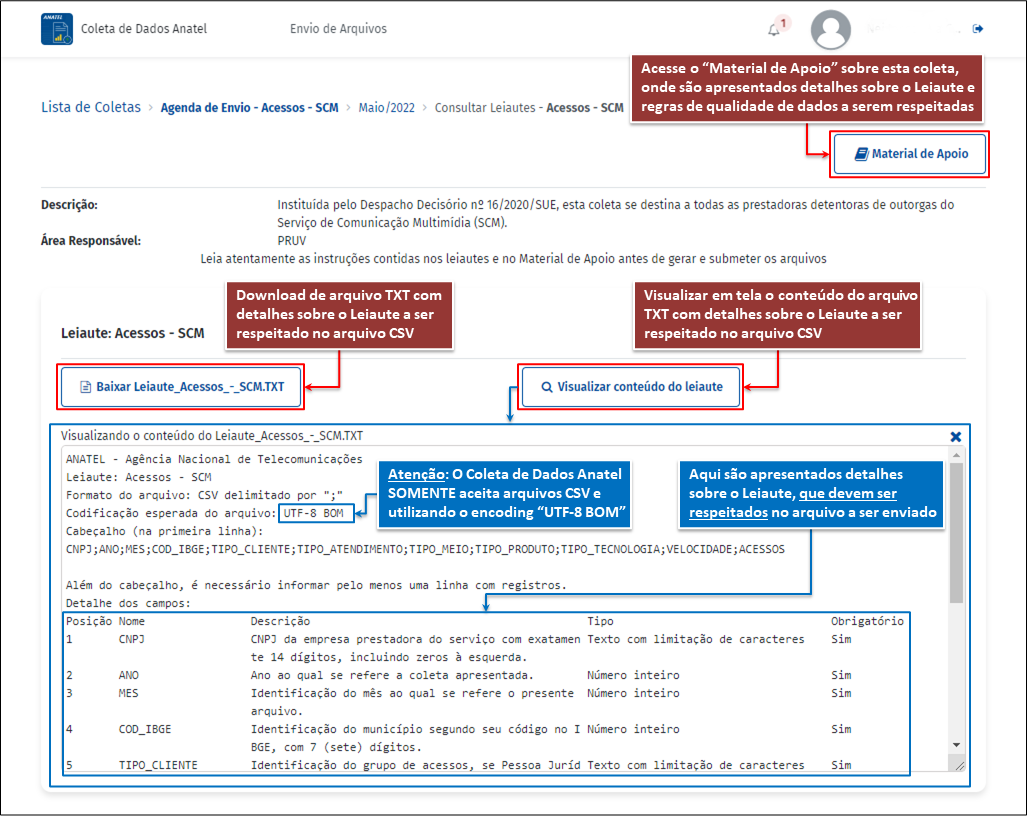Open Agenda de Envio - Acessos - SCM breadcrumb
The image size is (1027, 816).
(249, 107)
